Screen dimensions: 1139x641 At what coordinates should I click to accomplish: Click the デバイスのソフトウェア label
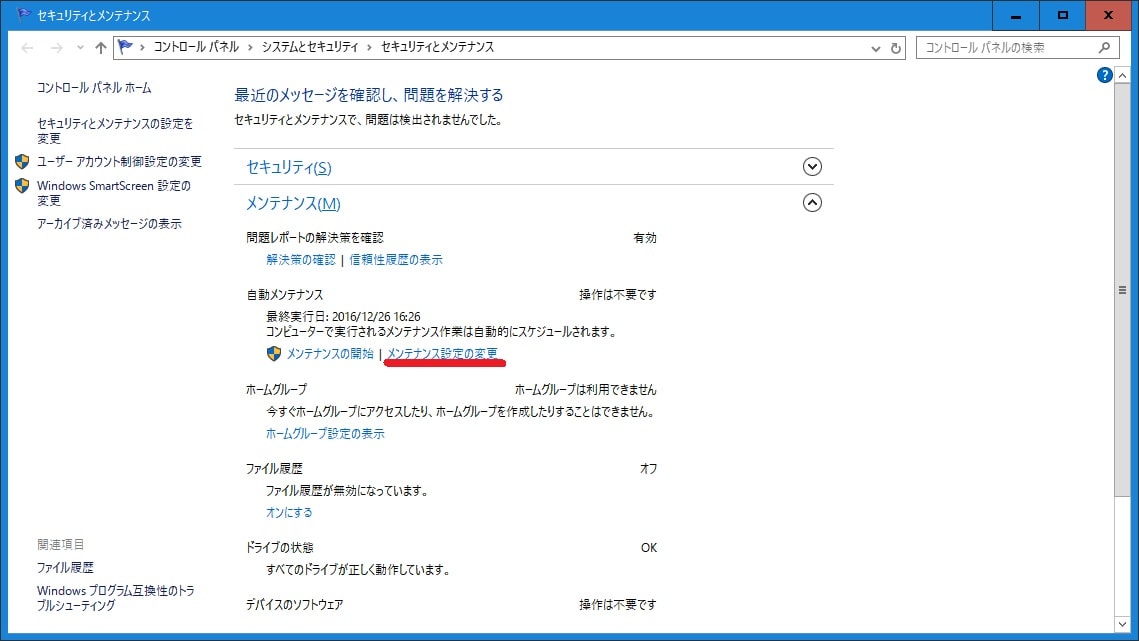(x=294, y=605)
